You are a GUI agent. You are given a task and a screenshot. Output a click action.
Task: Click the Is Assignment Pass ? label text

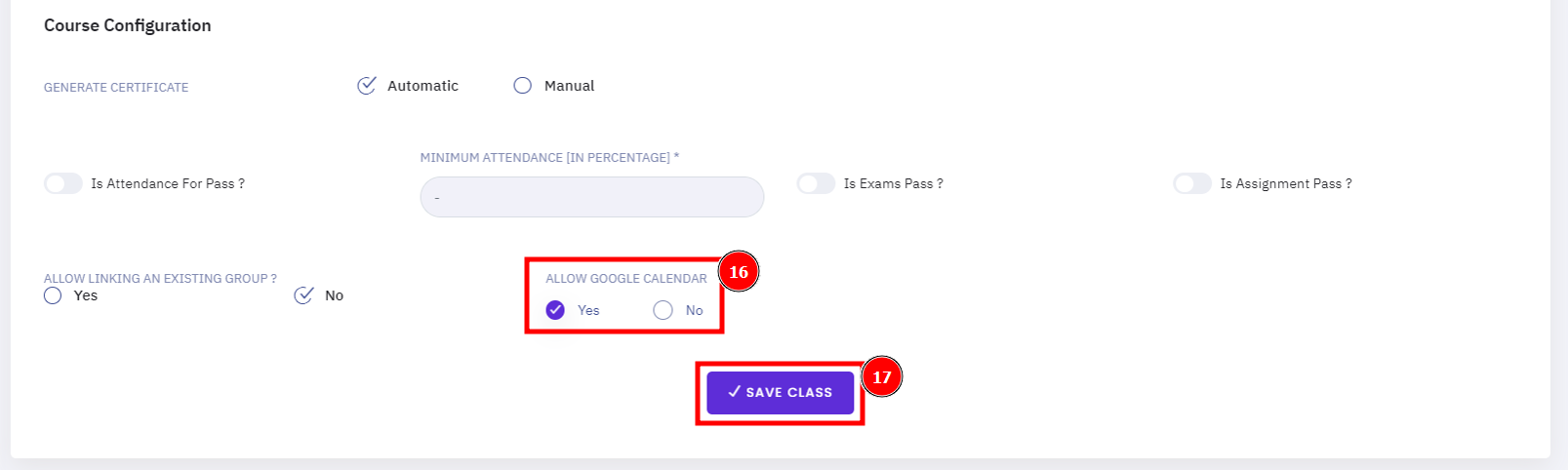tap(1286, 183)
